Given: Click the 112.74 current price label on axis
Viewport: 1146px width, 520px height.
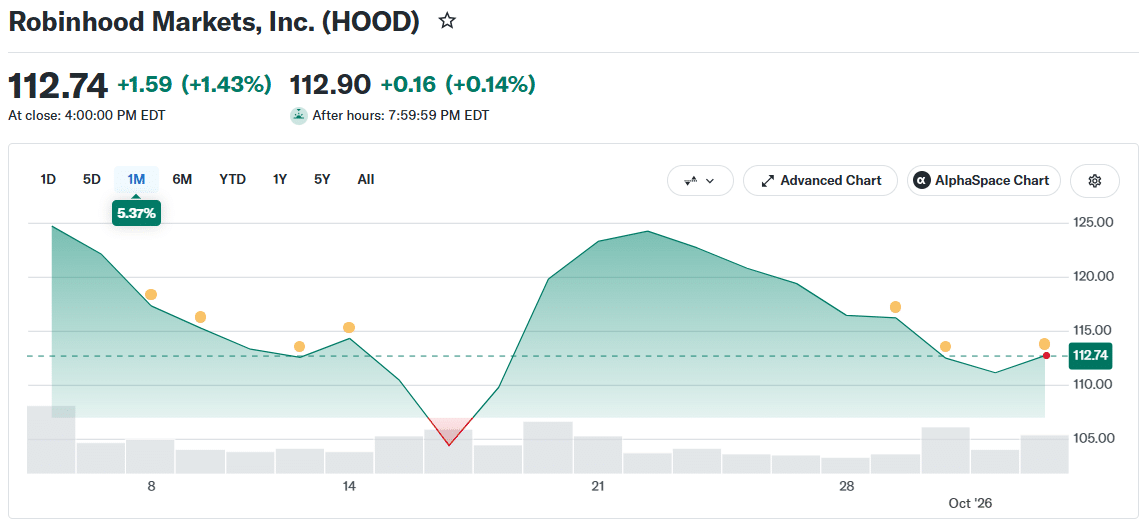Looking at the screenshot, I should click(1090, 356).
